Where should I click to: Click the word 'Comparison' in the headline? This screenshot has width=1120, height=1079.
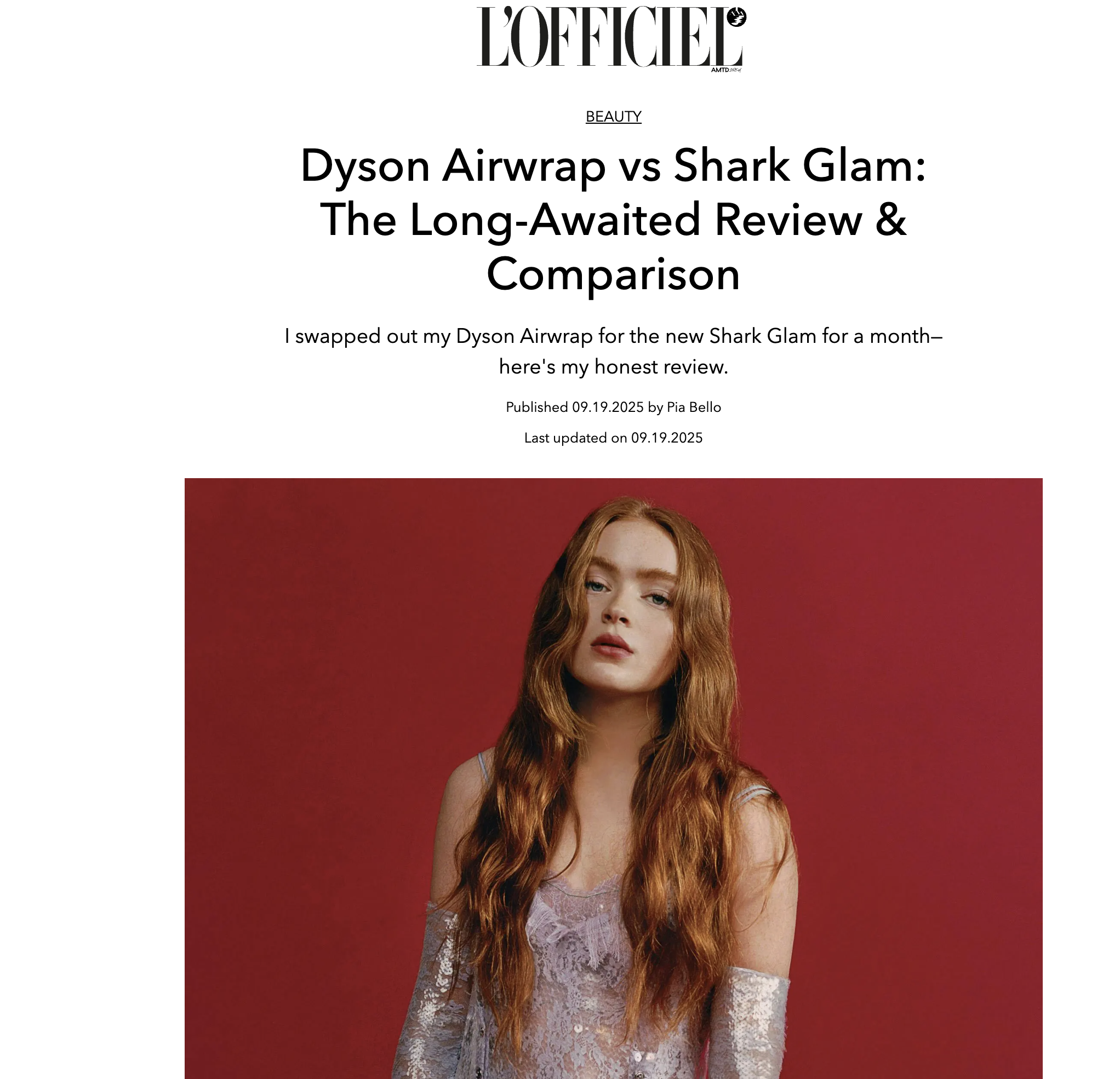pyautogui.click(x=613, y=274)
